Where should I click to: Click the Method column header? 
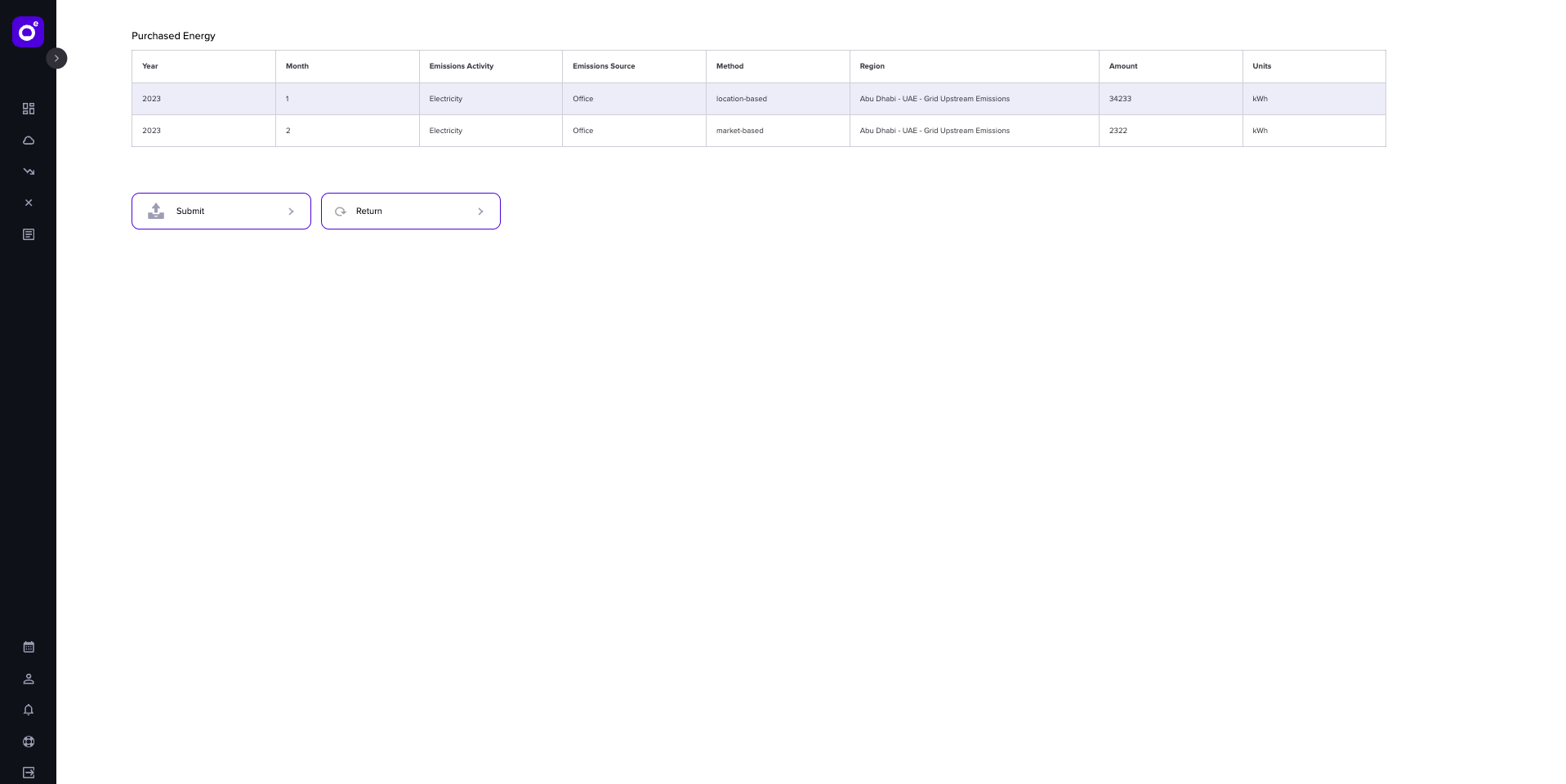729,66
